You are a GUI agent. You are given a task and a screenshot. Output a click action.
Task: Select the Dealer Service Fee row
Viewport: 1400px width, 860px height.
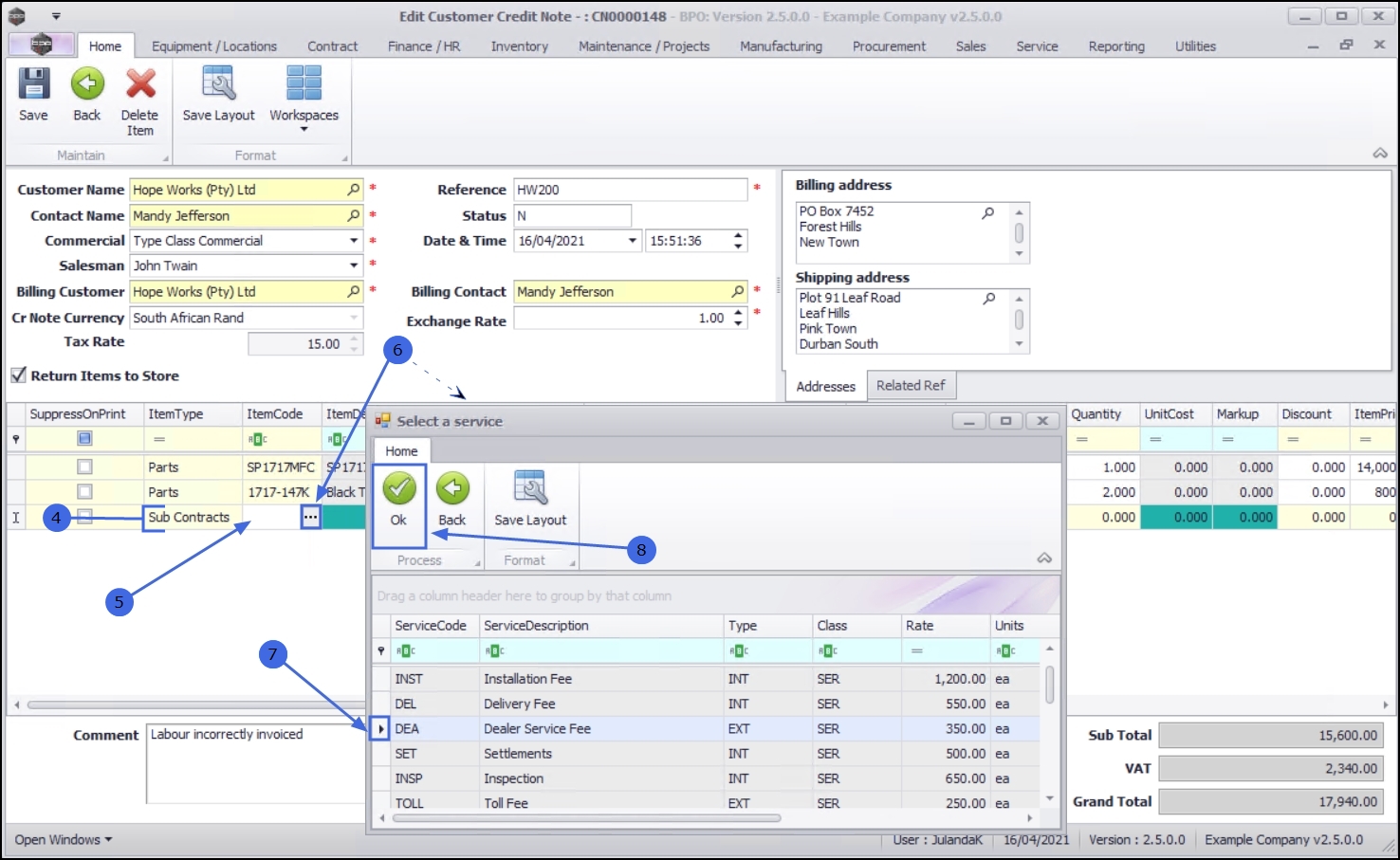(x=537, y=729)
